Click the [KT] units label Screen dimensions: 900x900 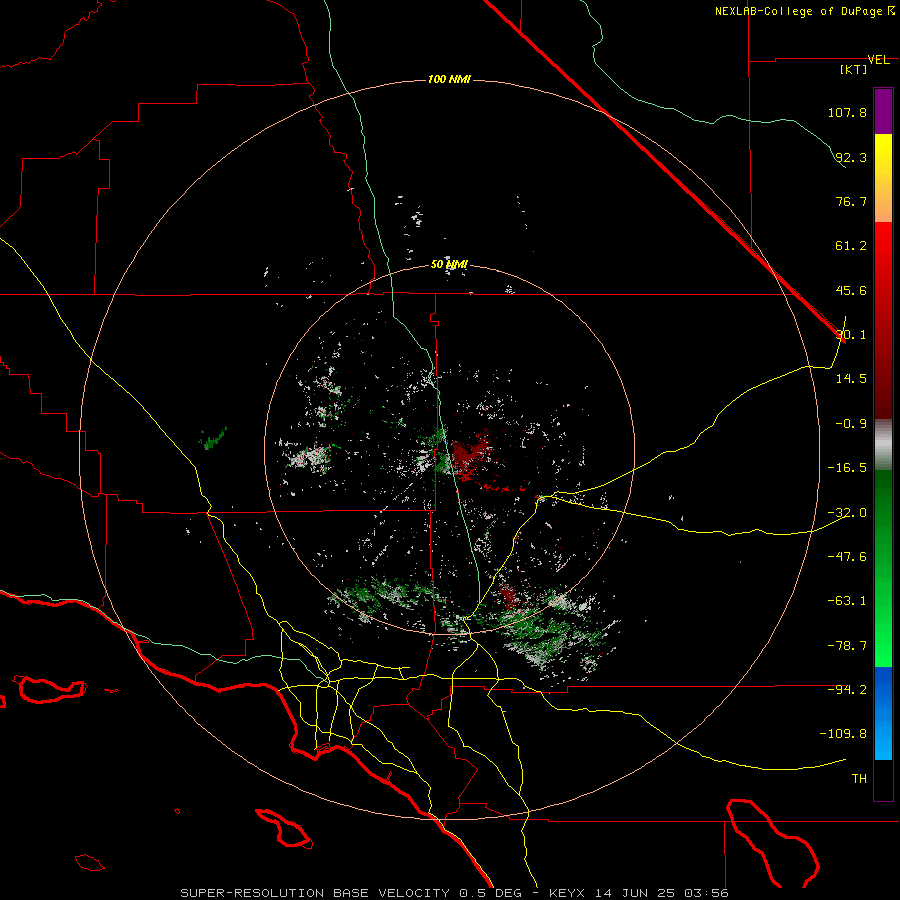(x=854, y=69)
